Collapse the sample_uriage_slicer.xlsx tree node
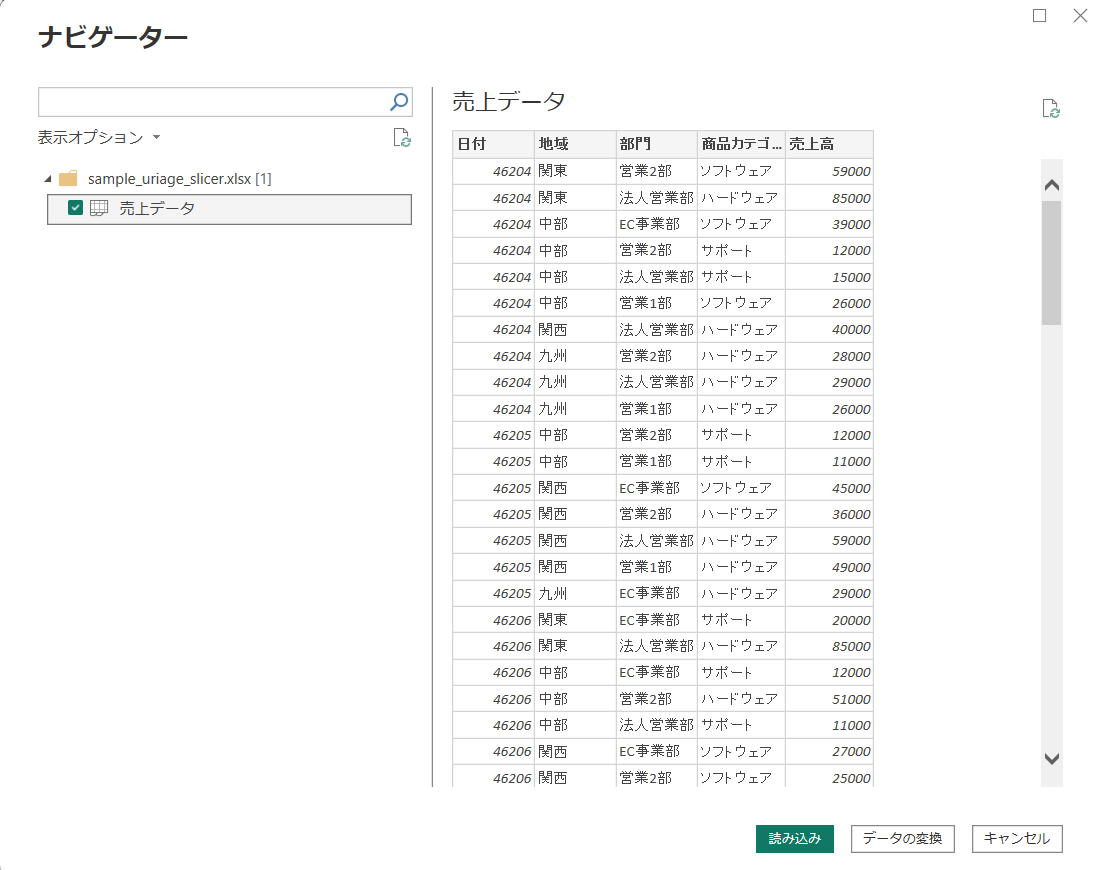This screenshot has height=870, width=1095. tap(48, 179)
